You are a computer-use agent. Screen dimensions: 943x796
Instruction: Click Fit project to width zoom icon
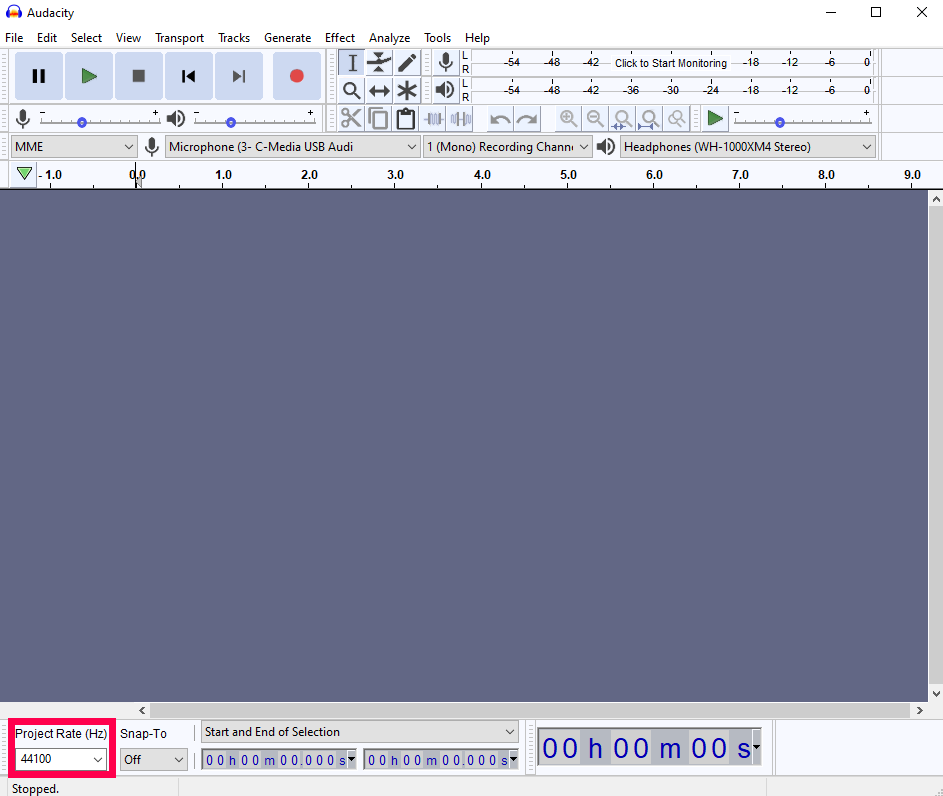650,118
